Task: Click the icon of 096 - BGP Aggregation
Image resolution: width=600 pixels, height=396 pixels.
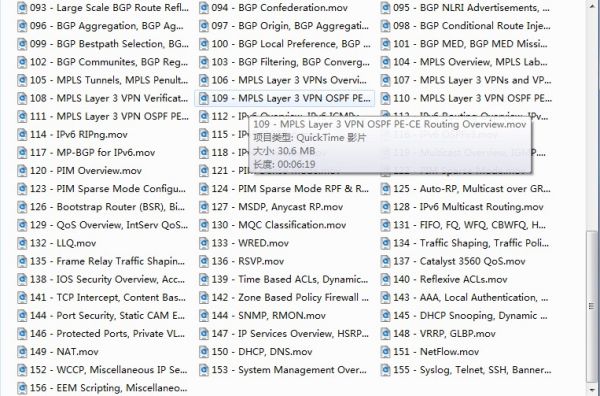Action: (x=22, y=26)
